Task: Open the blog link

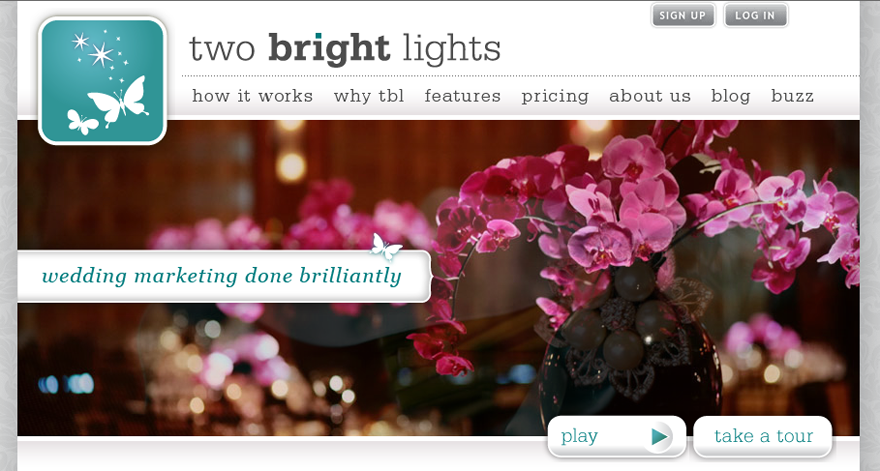Action: point(731,97)
